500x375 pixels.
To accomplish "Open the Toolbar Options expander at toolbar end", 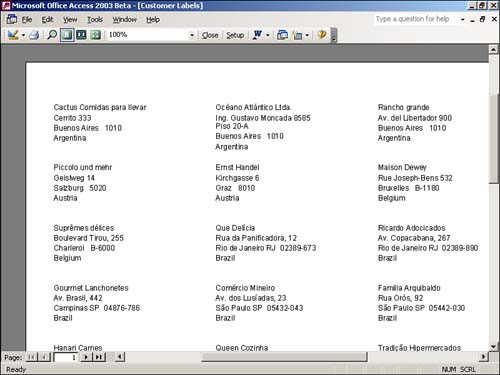I will click(x=334, y=36).
